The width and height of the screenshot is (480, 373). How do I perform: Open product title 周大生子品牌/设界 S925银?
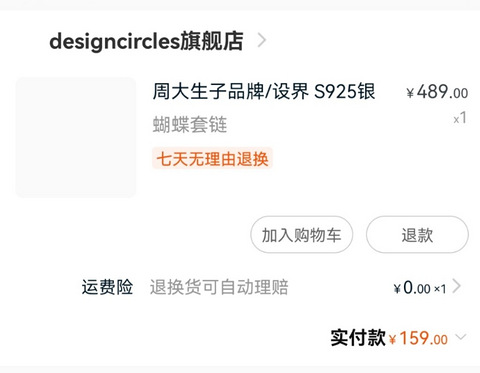pos(264,91)
